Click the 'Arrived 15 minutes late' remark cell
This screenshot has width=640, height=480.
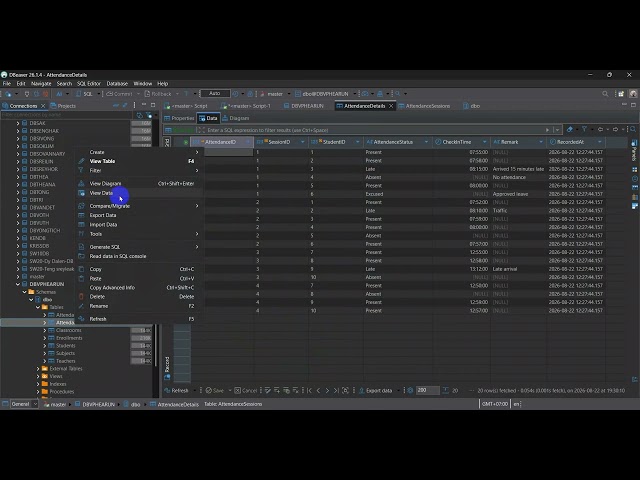518,169
